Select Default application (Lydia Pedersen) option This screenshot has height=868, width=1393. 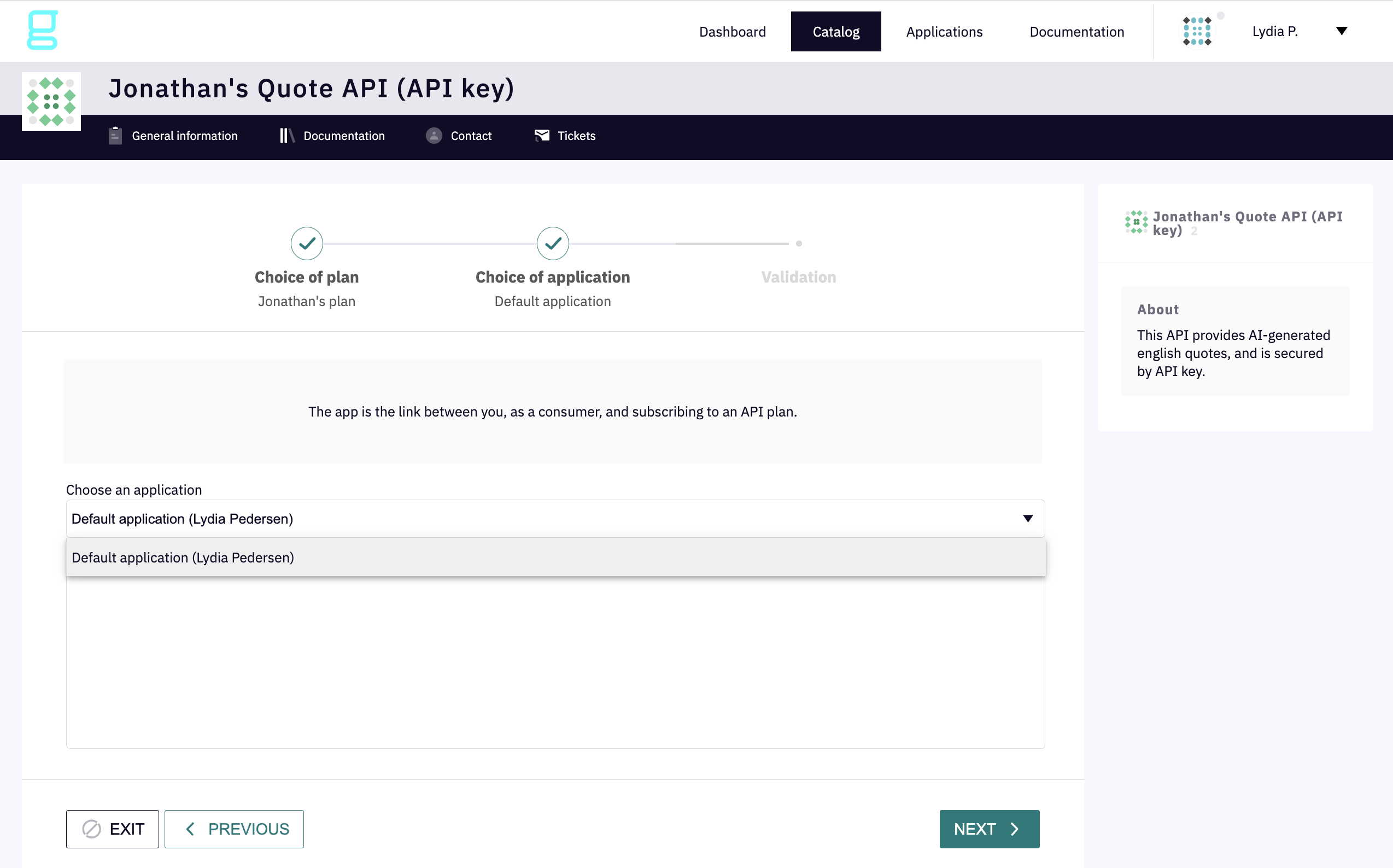[x=183, y=558]
